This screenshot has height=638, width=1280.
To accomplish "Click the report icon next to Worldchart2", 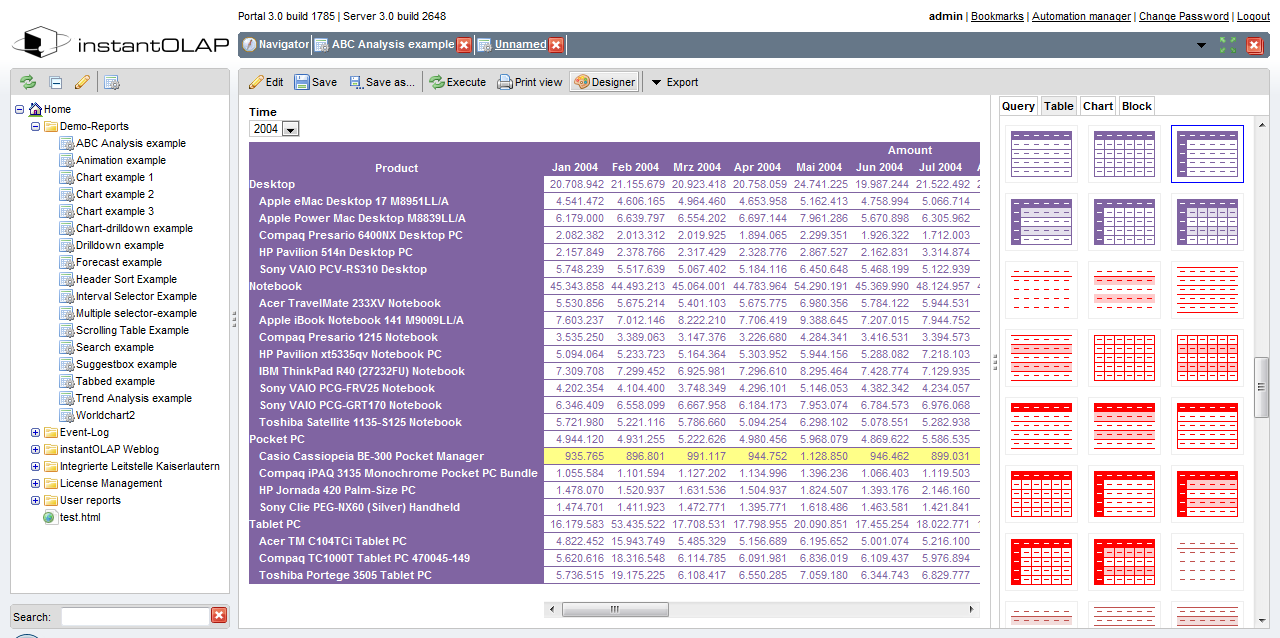I will [x=67, y=415].
